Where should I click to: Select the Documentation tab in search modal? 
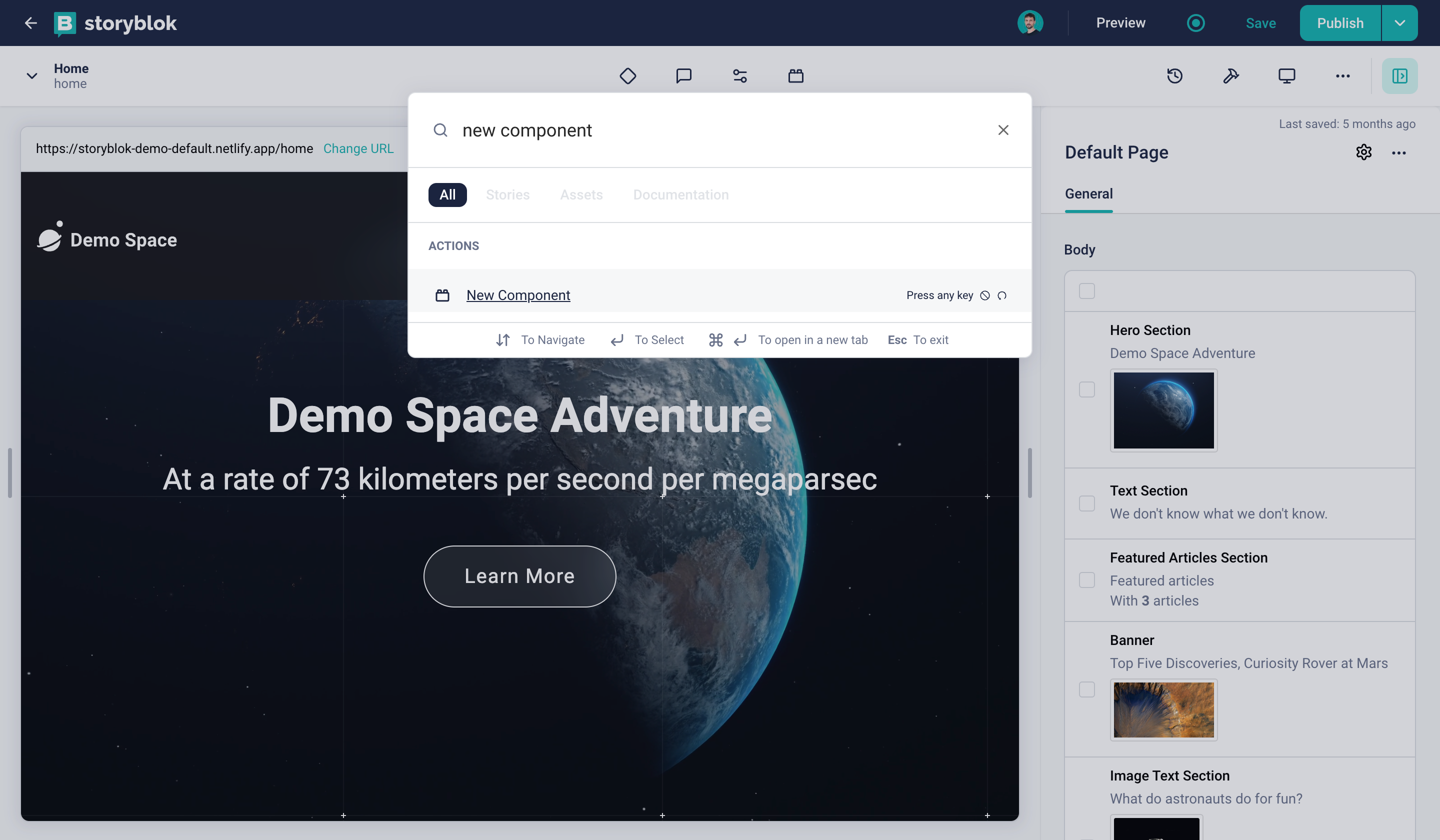point(681,194)
